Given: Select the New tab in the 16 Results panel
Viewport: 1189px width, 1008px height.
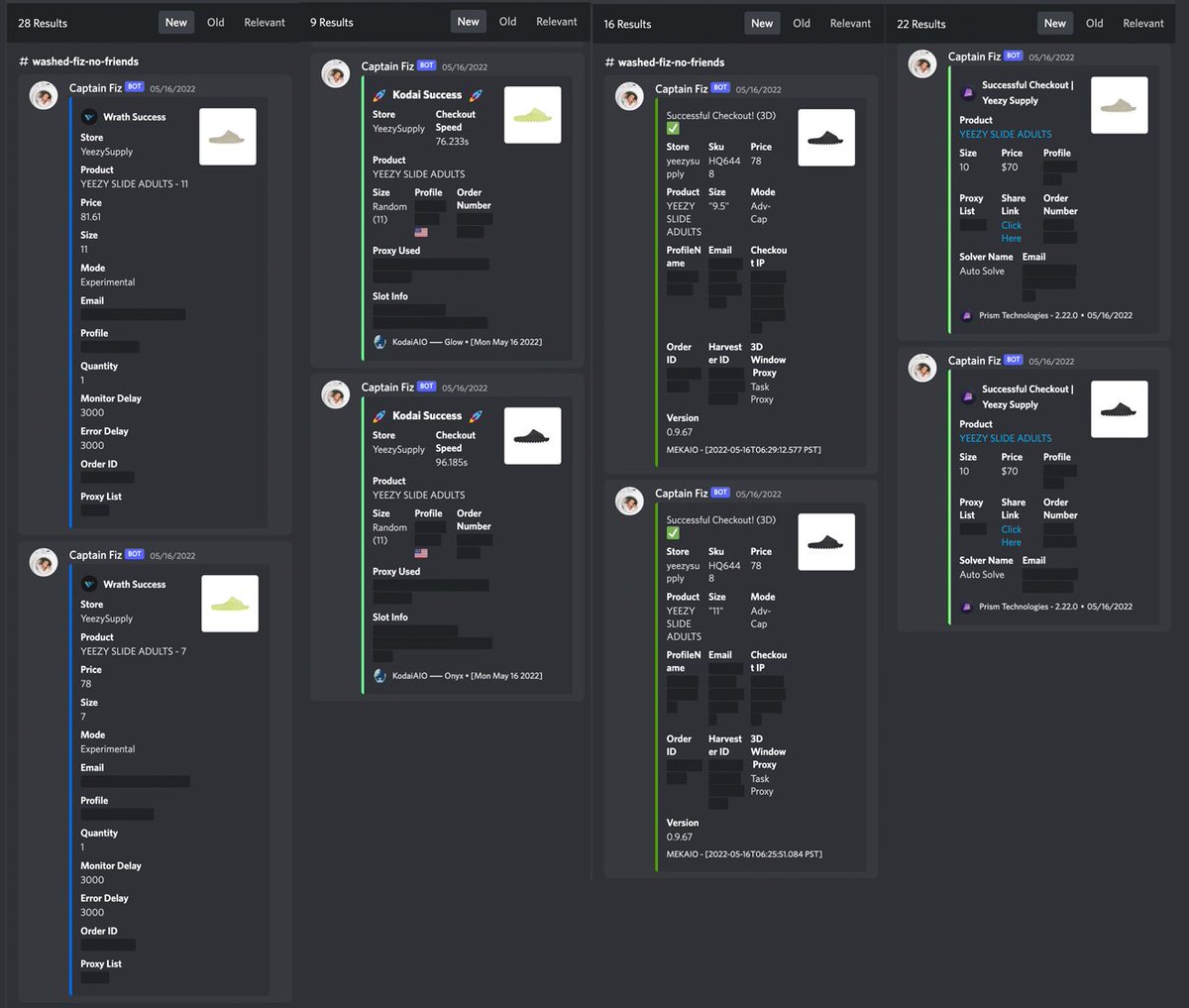Looking at the screenshot, I should click(762, 24).
